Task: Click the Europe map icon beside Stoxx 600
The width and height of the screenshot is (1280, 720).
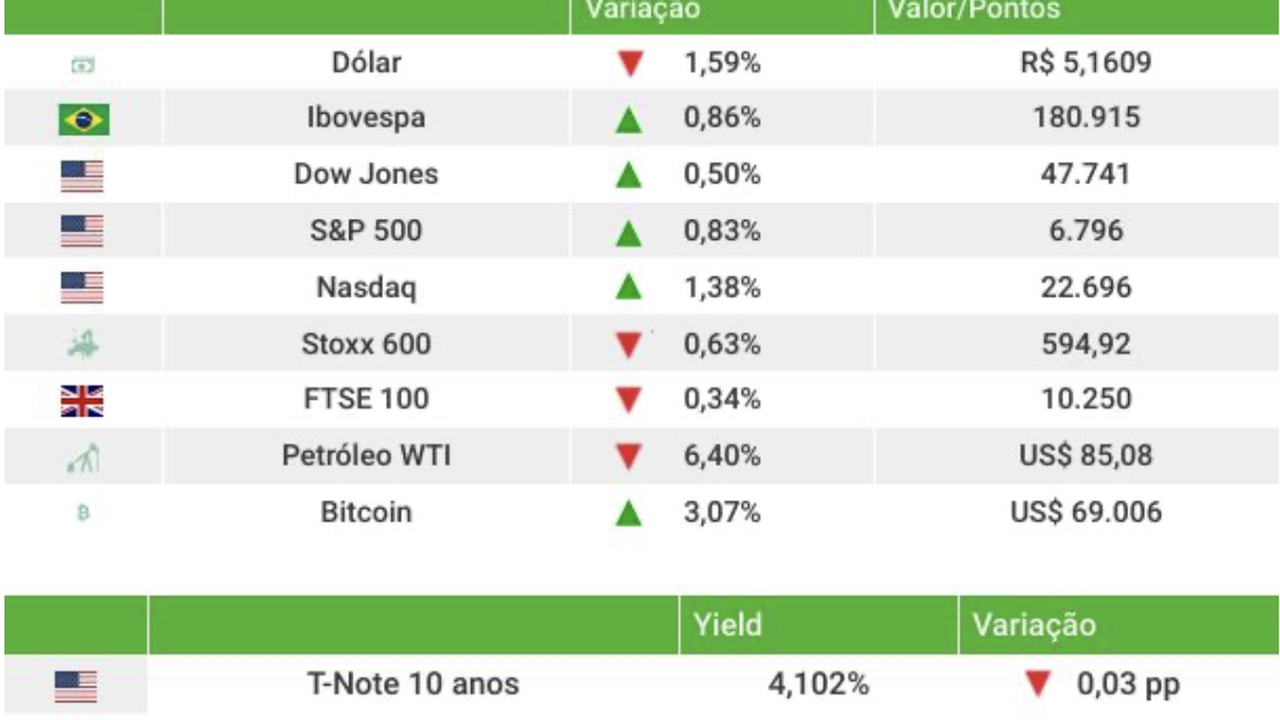Action: [83, 346]
